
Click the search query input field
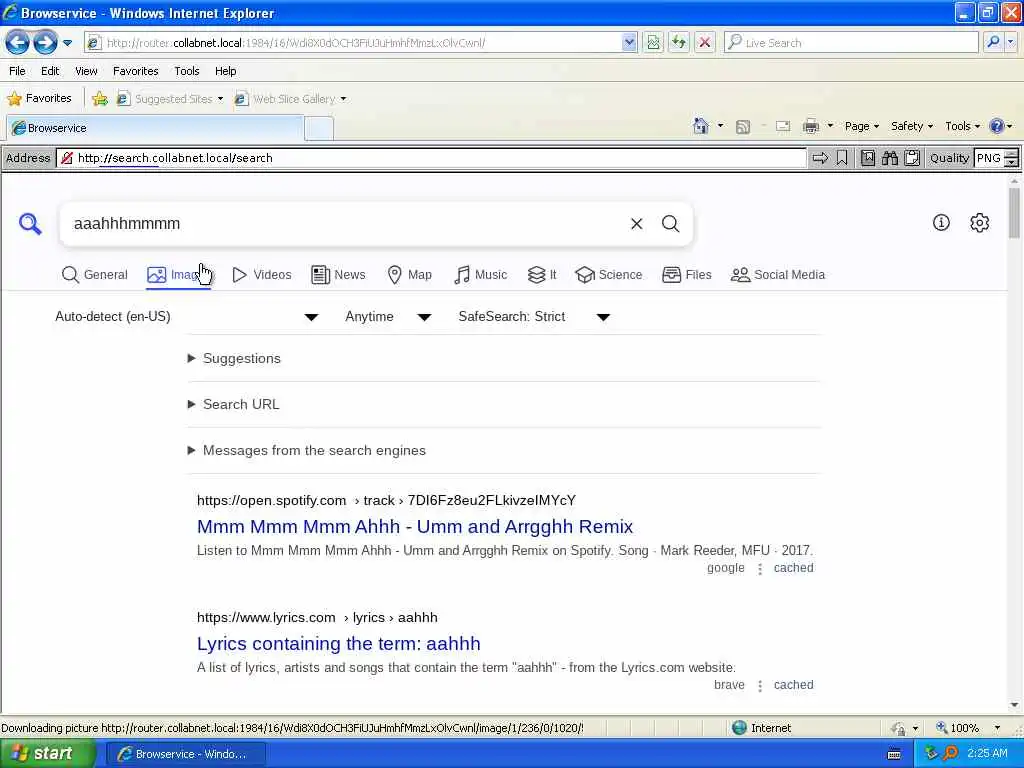346,224
